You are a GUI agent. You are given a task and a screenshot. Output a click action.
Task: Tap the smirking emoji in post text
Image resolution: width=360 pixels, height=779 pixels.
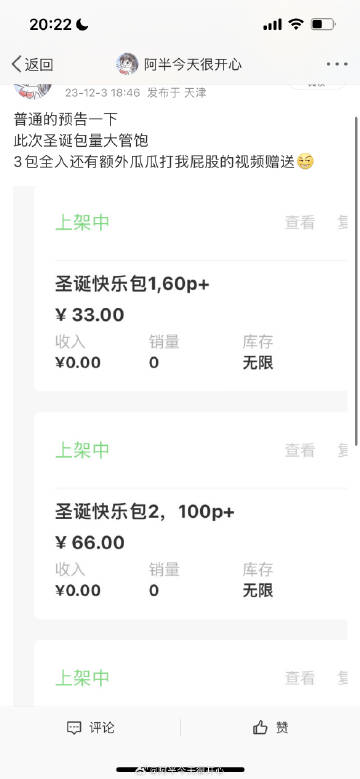click(305, 162)
